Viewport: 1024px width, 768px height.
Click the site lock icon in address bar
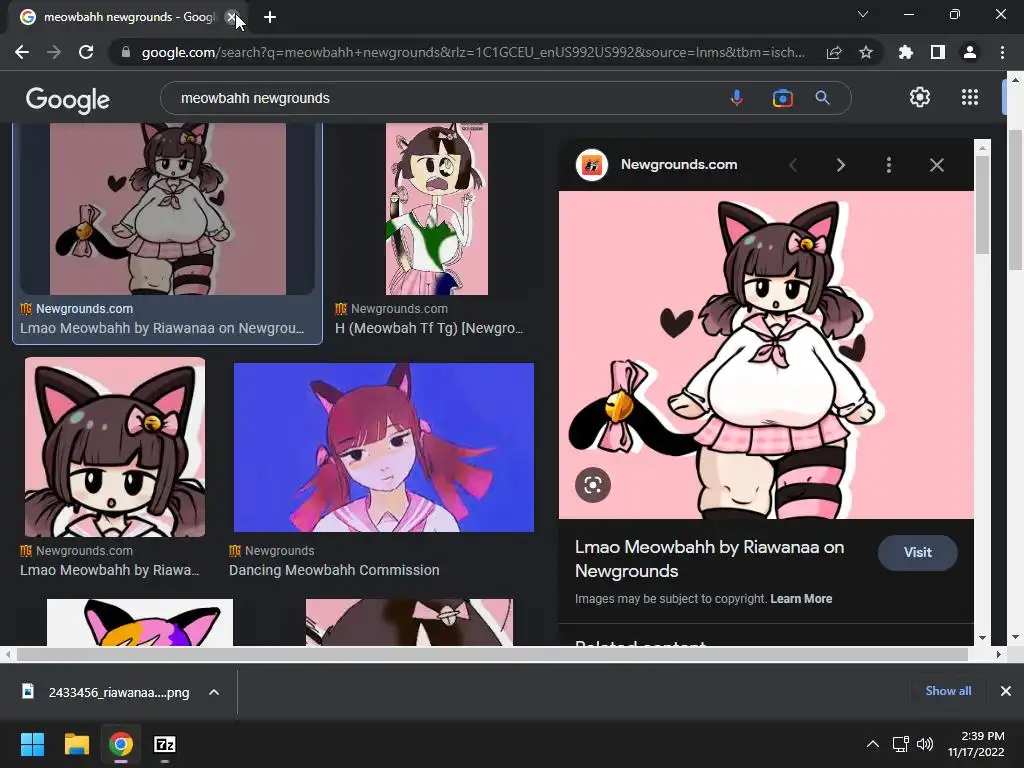tap(126, 52)
